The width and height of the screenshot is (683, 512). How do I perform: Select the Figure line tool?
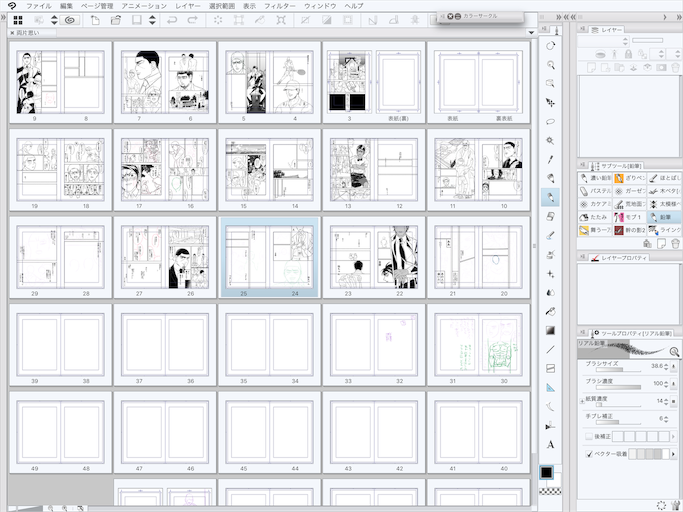pos(551,349)
